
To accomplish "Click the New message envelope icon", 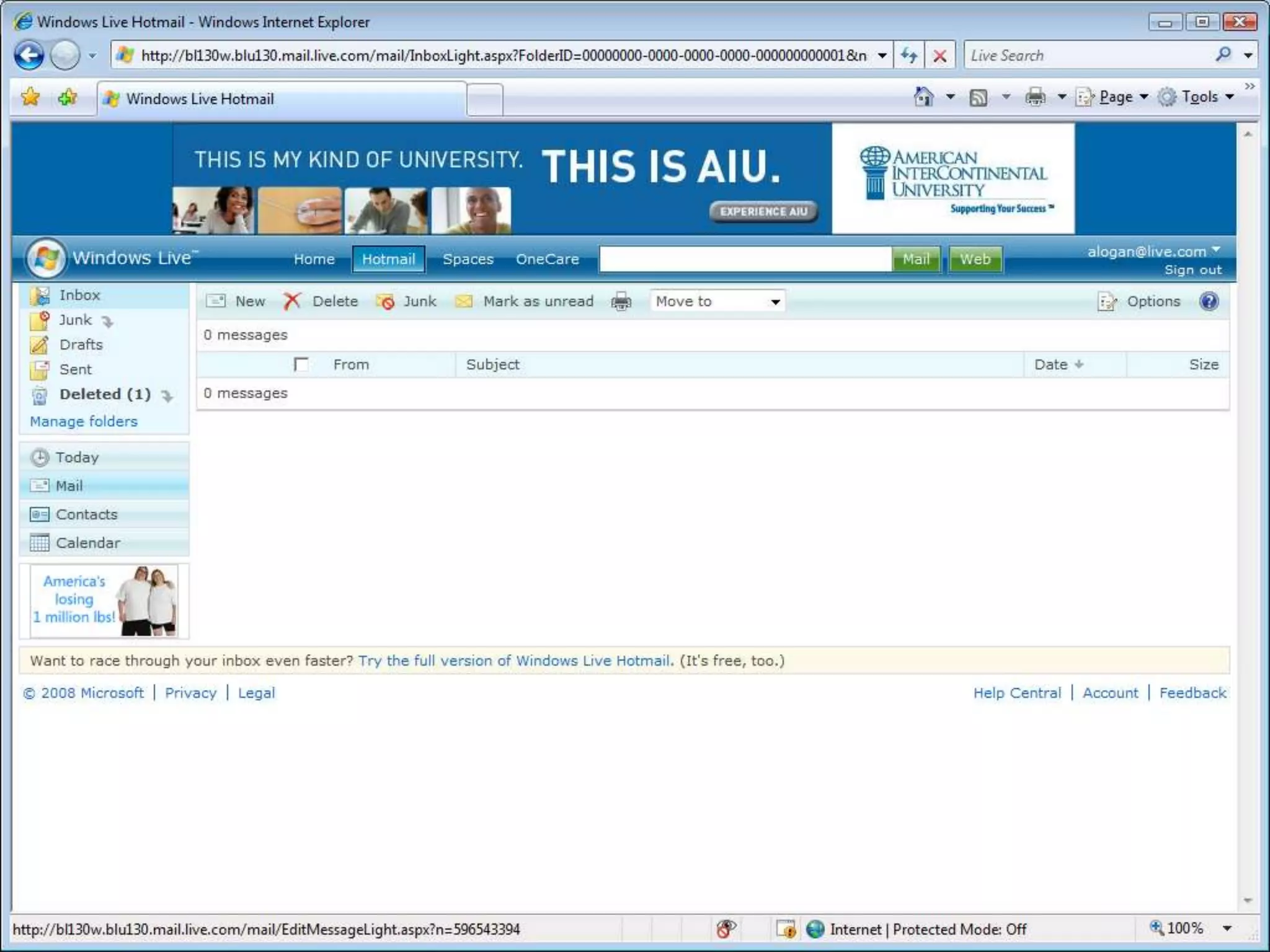I will [x=216, y=301].
